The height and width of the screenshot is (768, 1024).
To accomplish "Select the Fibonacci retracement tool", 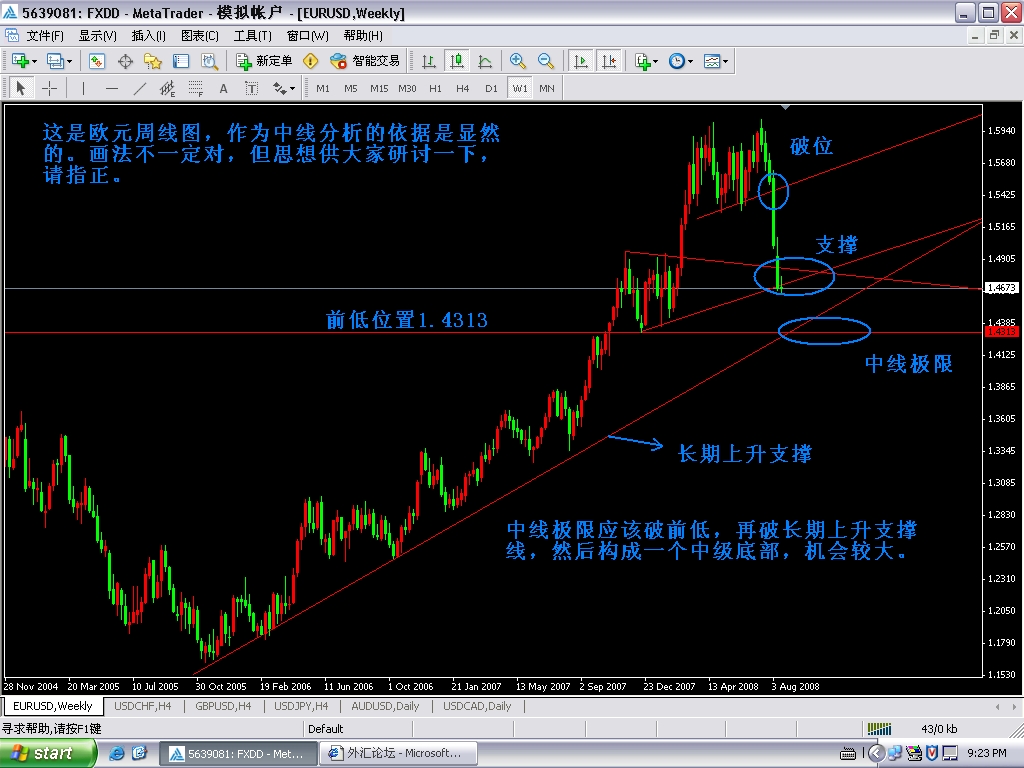I will click(195, 88).
